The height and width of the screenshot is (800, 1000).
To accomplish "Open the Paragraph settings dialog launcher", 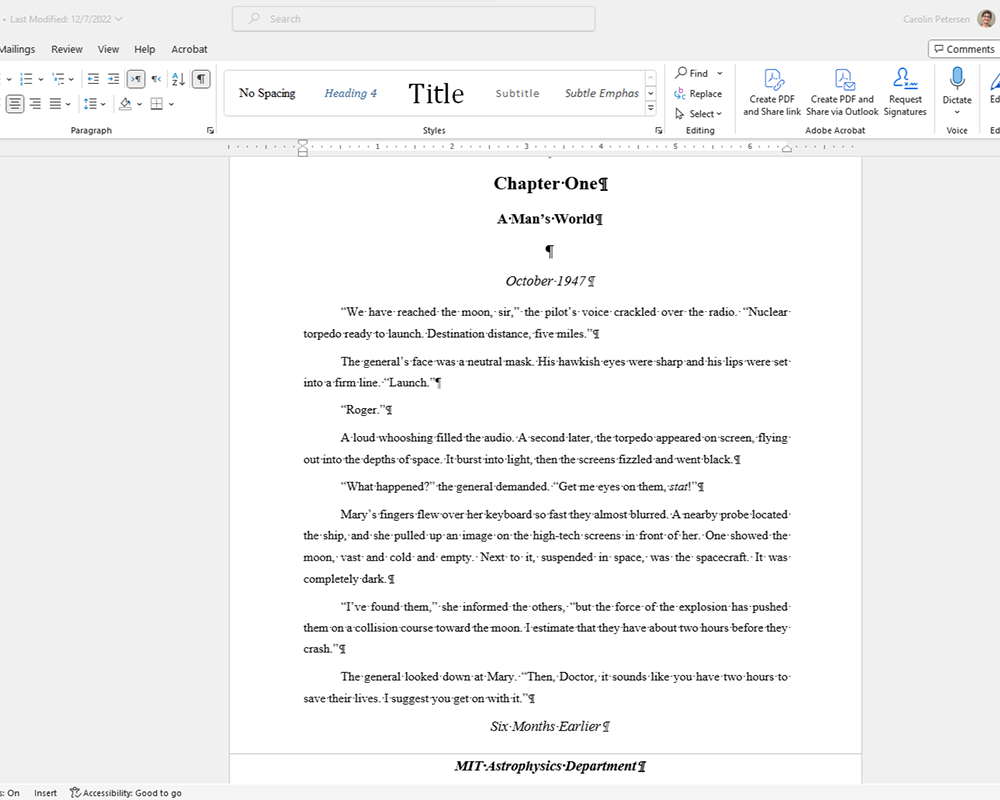I will tap(210, 130).
